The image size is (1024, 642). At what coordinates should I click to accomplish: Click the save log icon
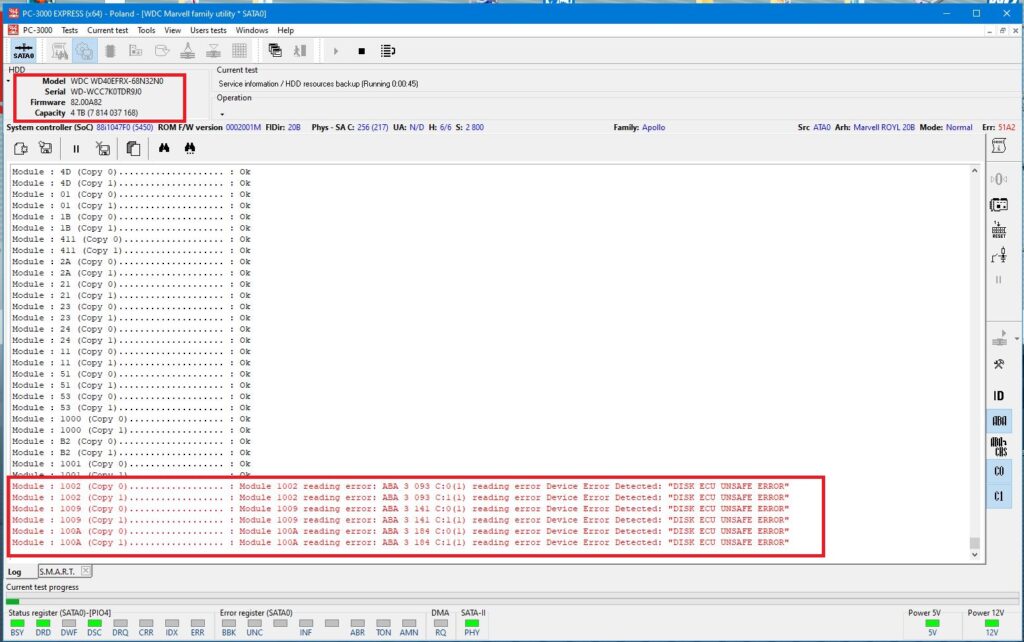(45, 148)
